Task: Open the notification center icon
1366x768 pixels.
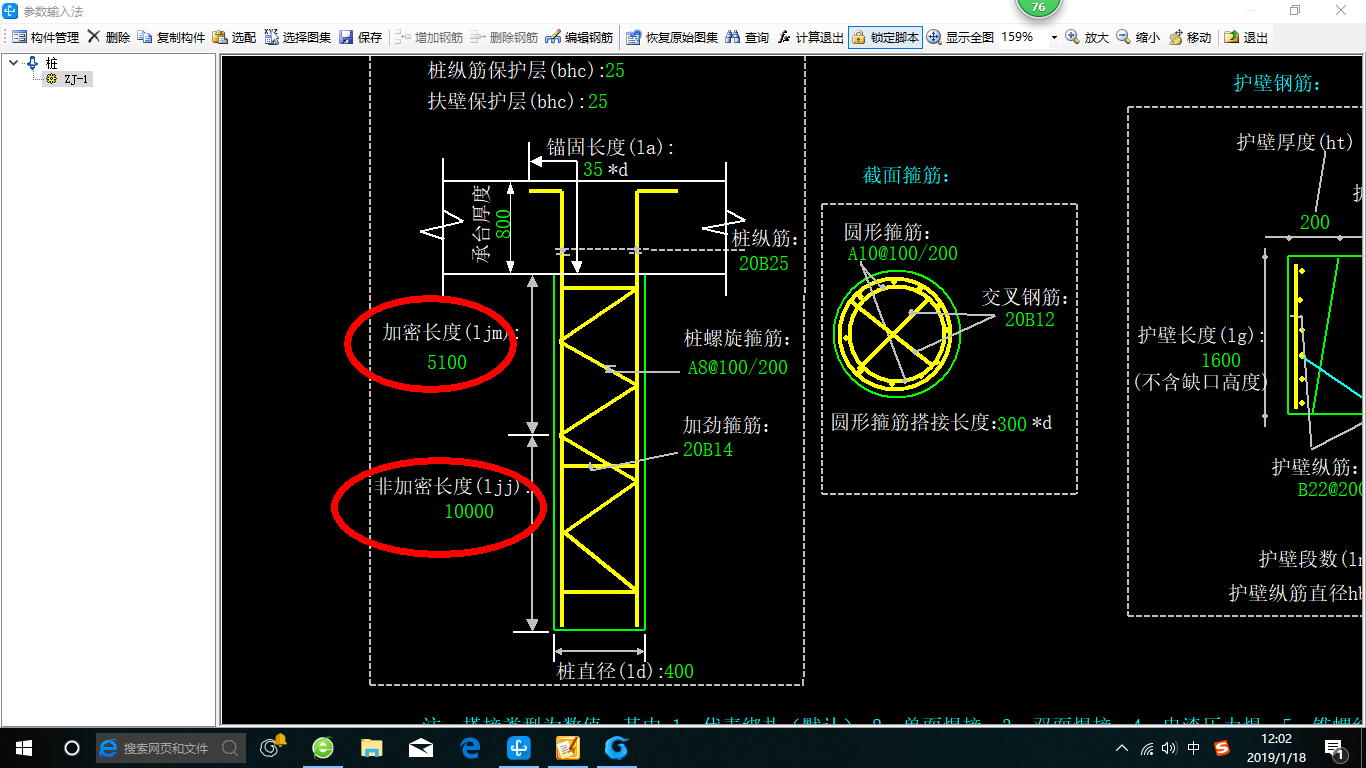Action: (1334, 748)
